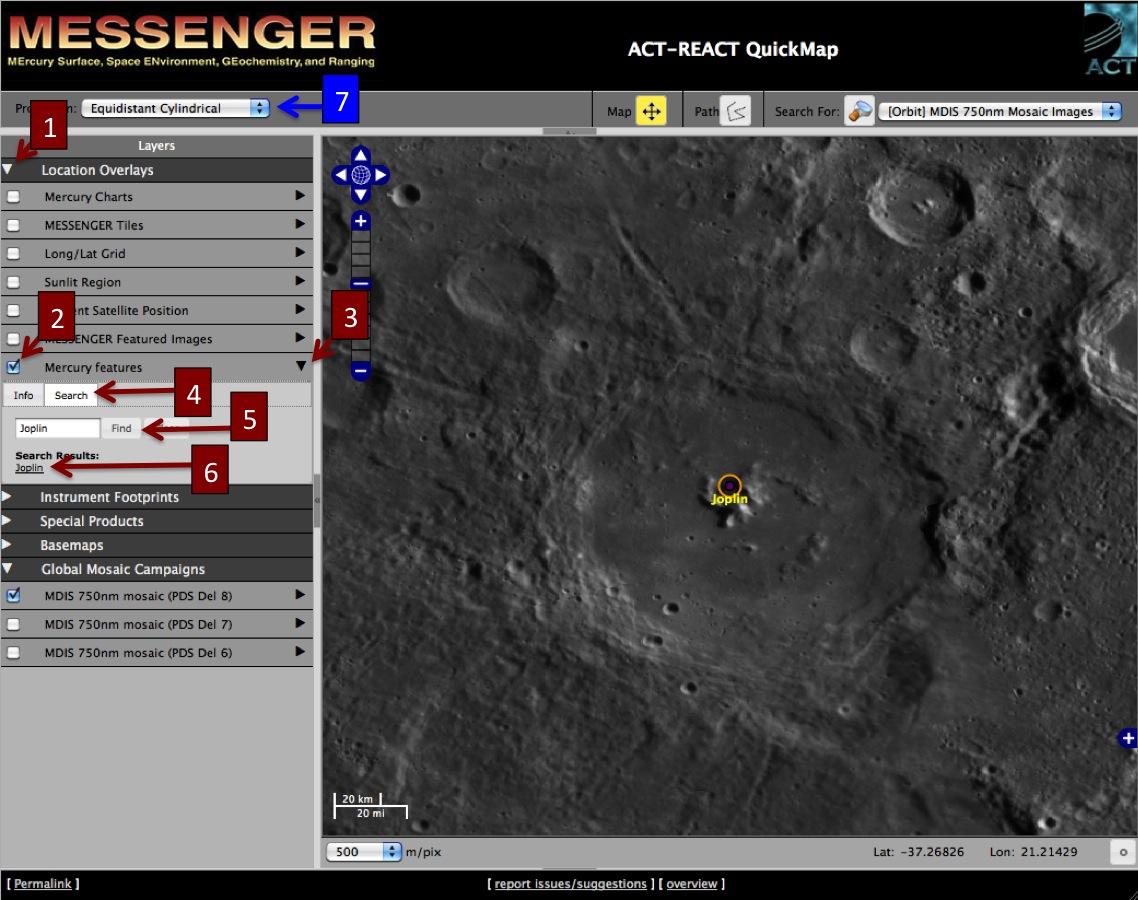Open the Joplin search result link
Screen dimensions: 1138x900
(29, 468)
